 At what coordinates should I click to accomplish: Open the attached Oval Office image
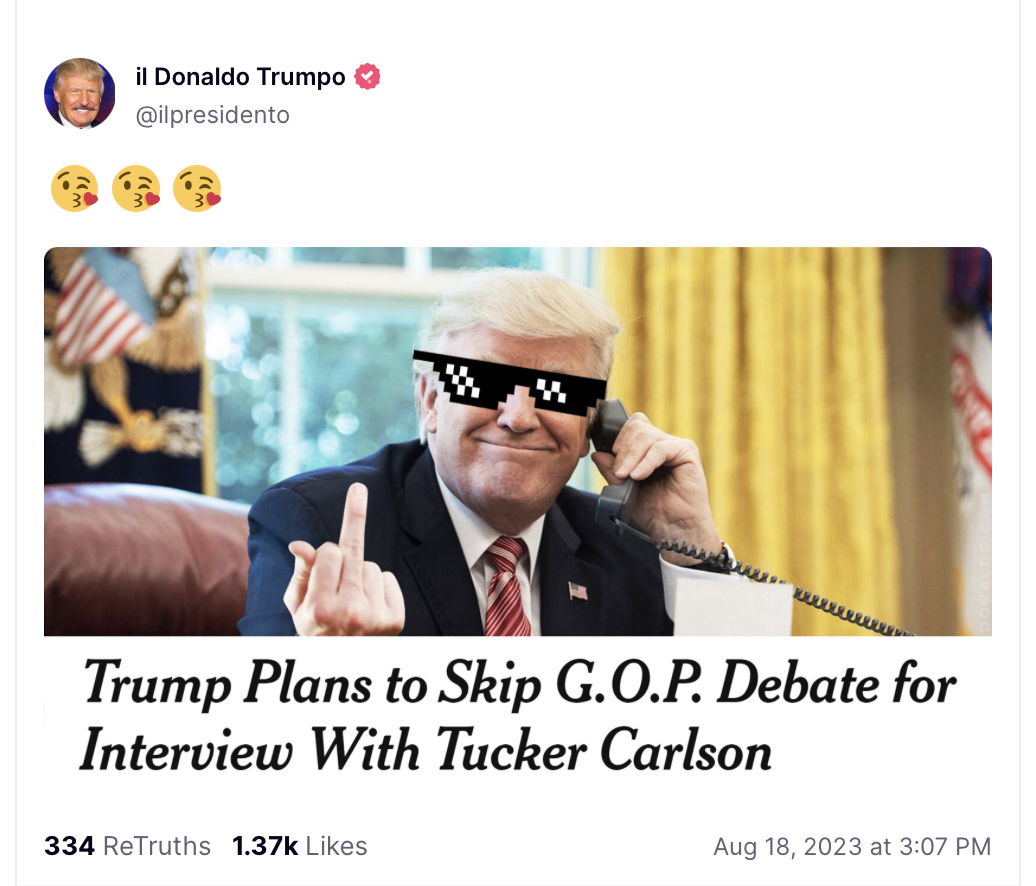(x=518, y=441)
